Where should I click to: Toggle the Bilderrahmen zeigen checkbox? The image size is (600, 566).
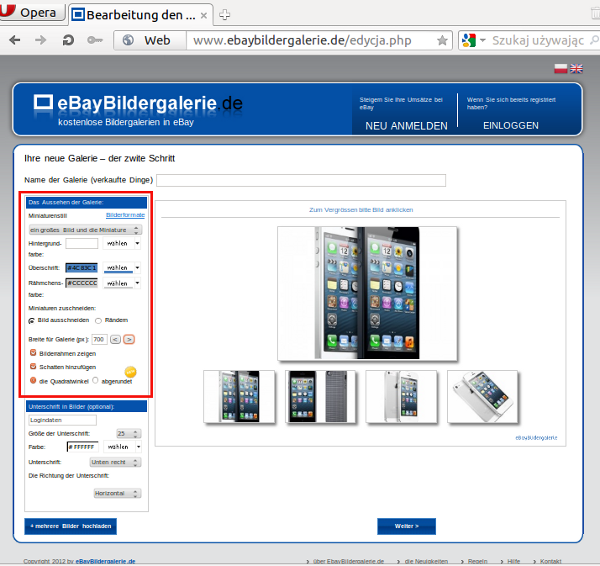(x=33, y=352)
